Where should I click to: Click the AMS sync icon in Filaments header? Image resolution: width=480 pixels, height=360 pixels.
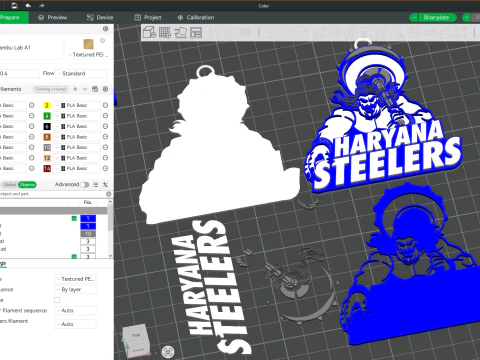click(95, 89)
